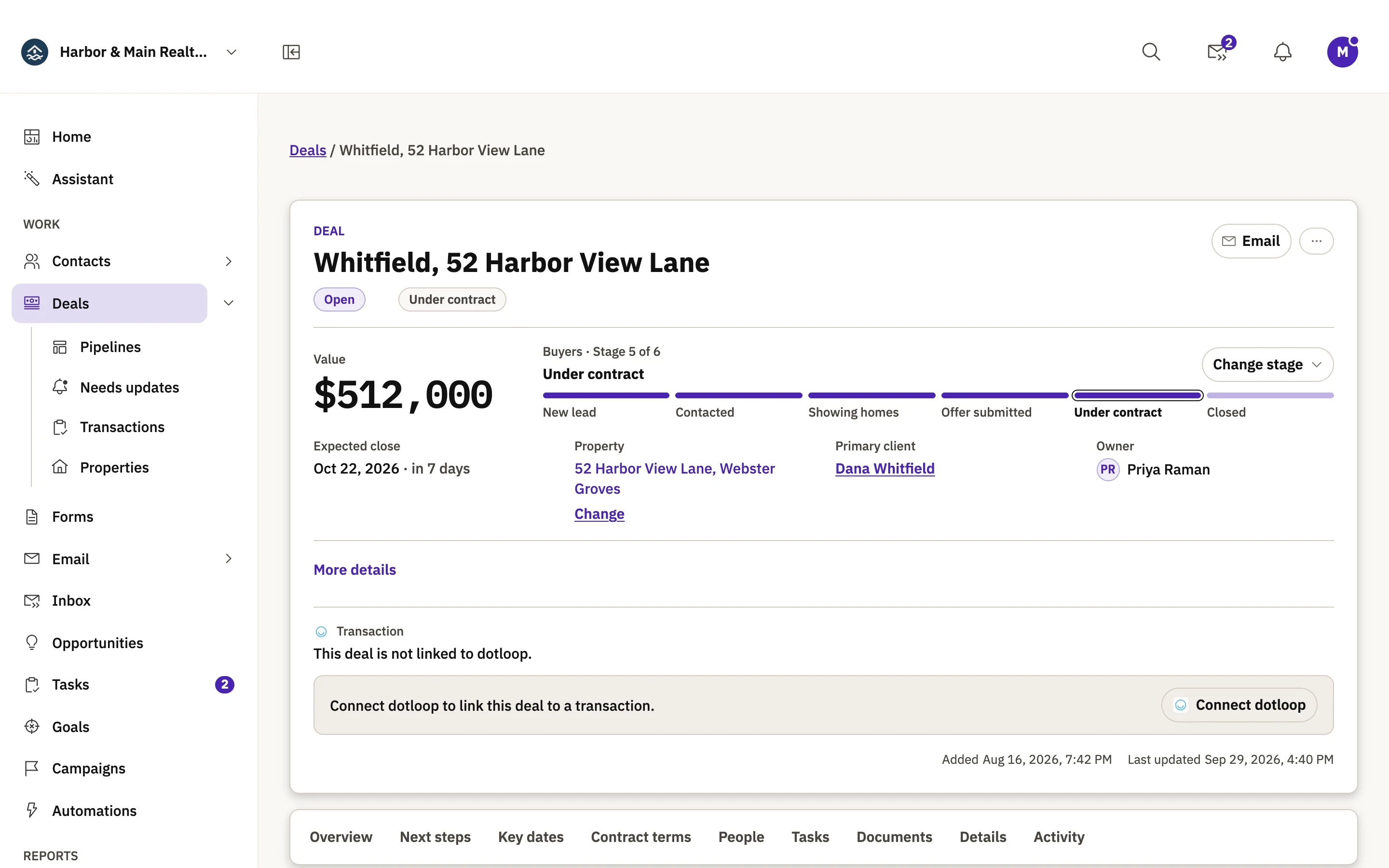Viewport: 1389px width, 868px height.
Task: Click the Needs updates bell icon
Action: 60,387
